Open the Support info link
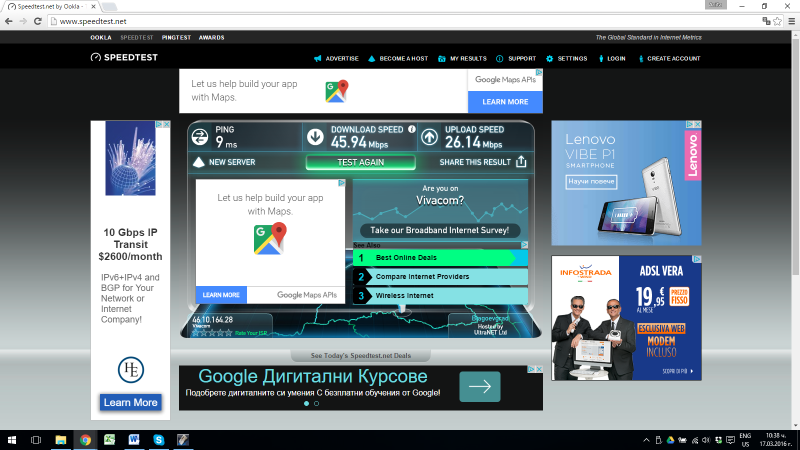The width and height of the screenshot is (800, 450). pos(516,59)
